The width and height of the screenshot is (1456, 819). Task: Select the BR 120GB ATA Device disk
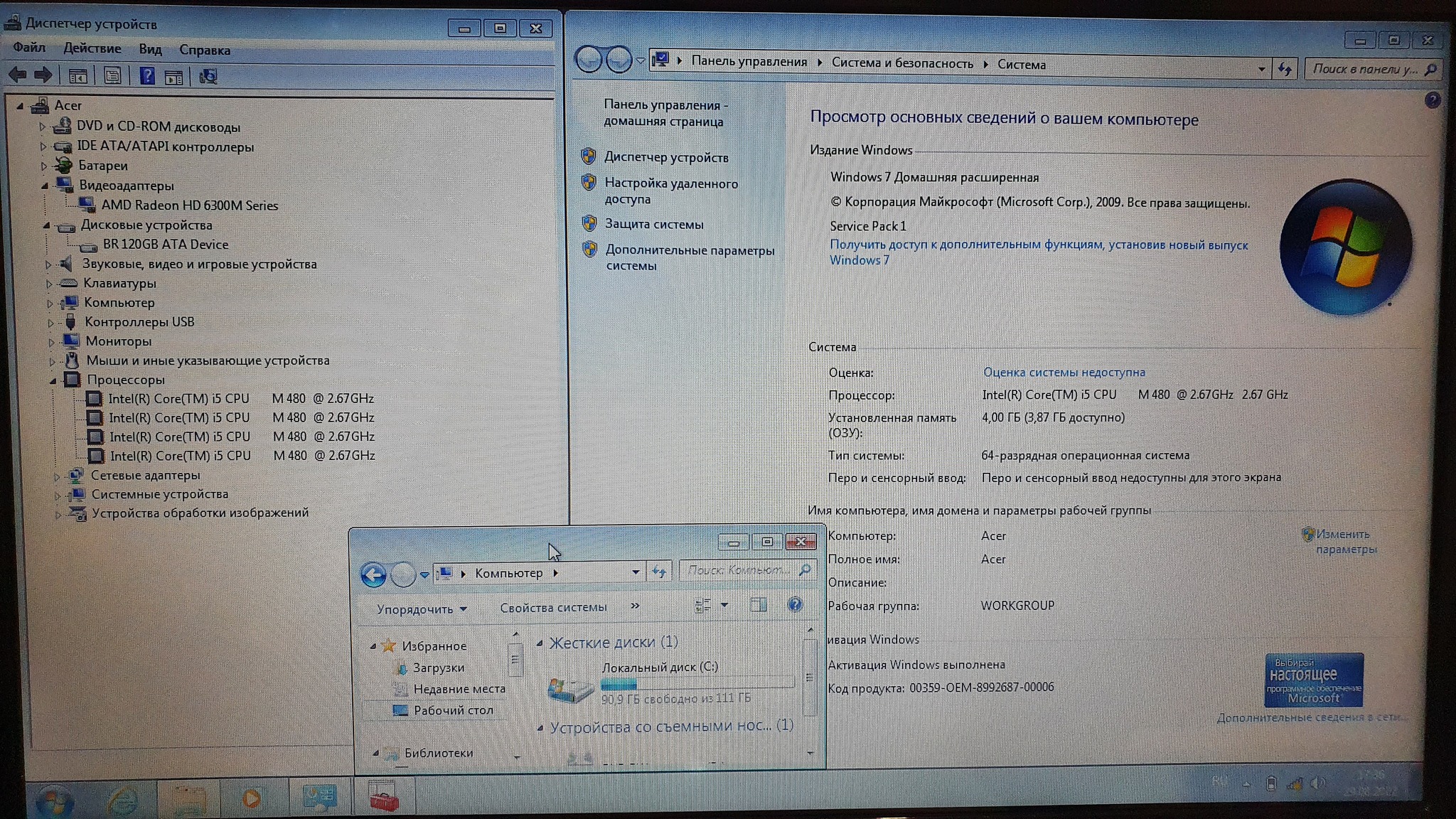click(x=166, y=245)
